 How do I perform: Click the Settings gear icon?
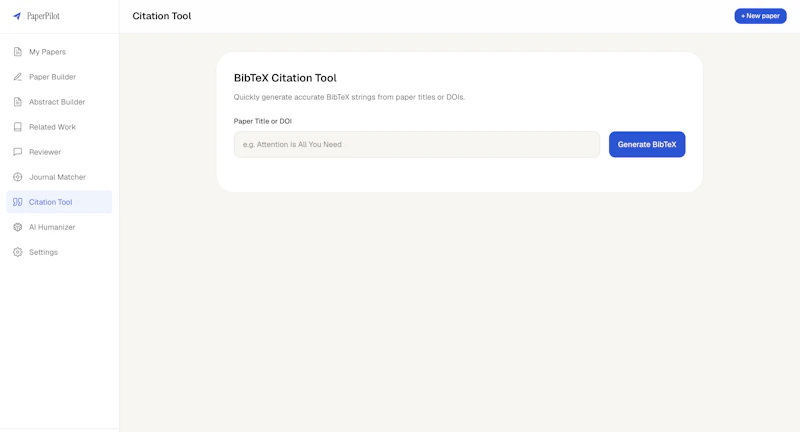pyautogui.click(x=17, y=252)
